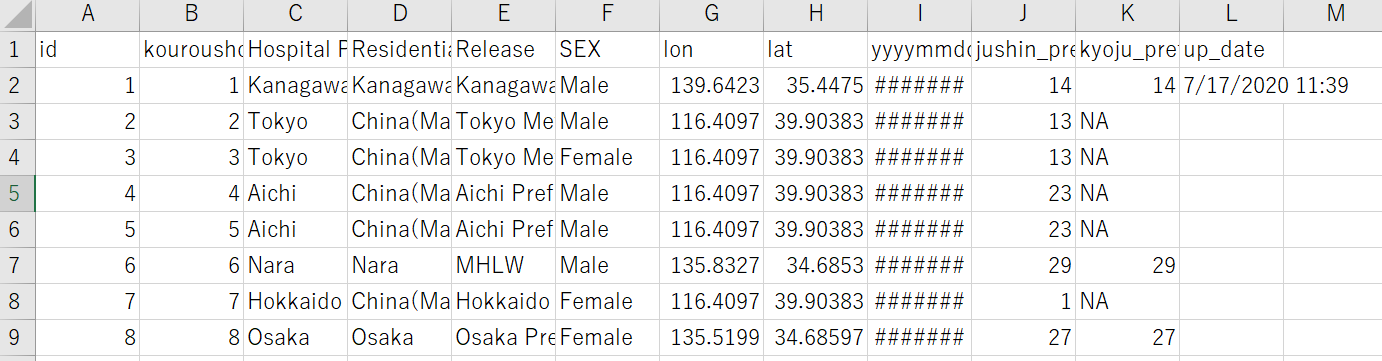The height and width of the screenshot is (361, 1382).
Task: Select the 'MHLW' cell
Action: tap(504, 265)
